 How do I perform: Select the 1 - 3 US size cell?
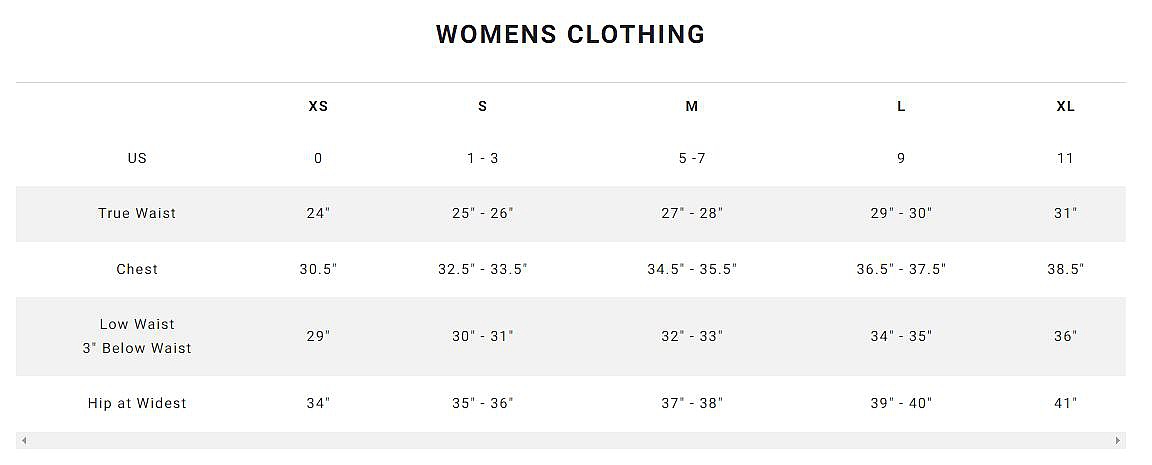(483, 159)
